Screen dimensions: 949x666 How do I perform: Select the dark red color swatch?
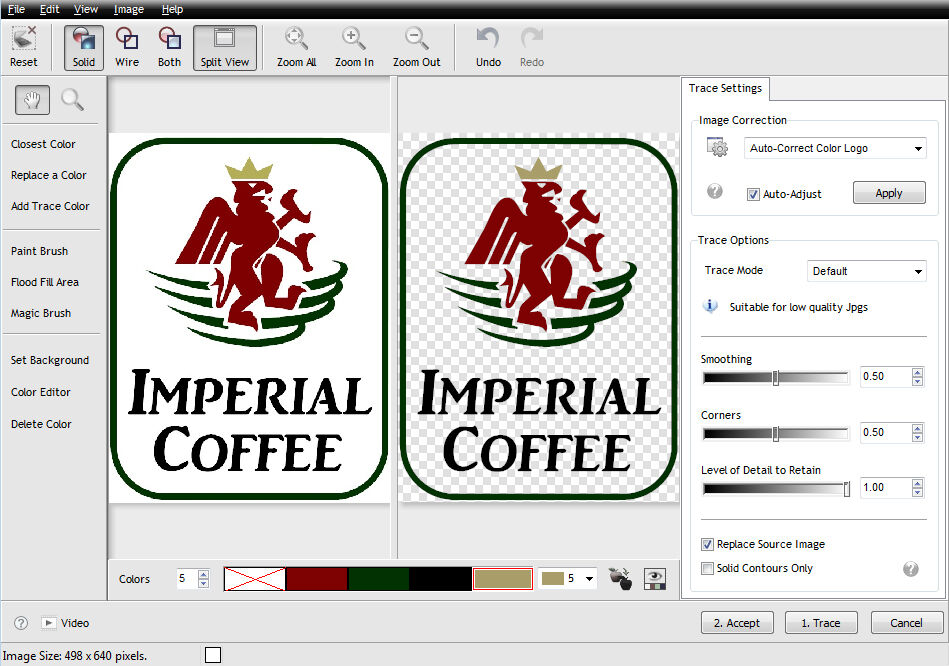click(317, 579)
